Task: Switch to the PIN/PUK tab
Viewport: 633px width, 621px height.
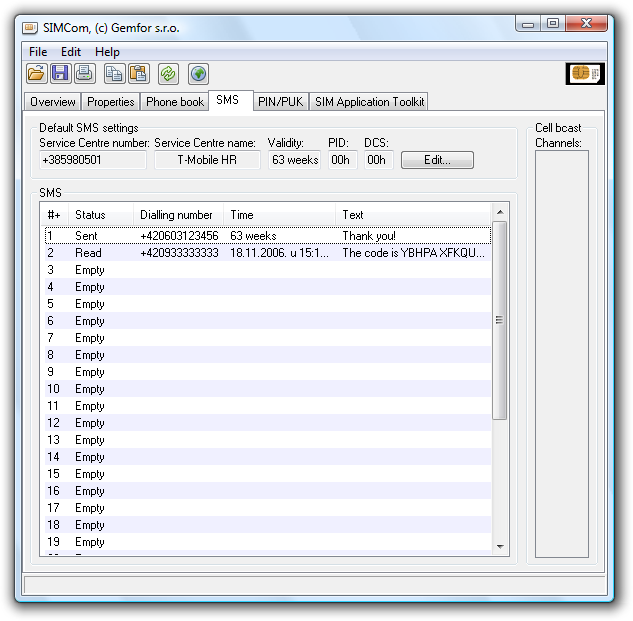Action: coord(280,102)
